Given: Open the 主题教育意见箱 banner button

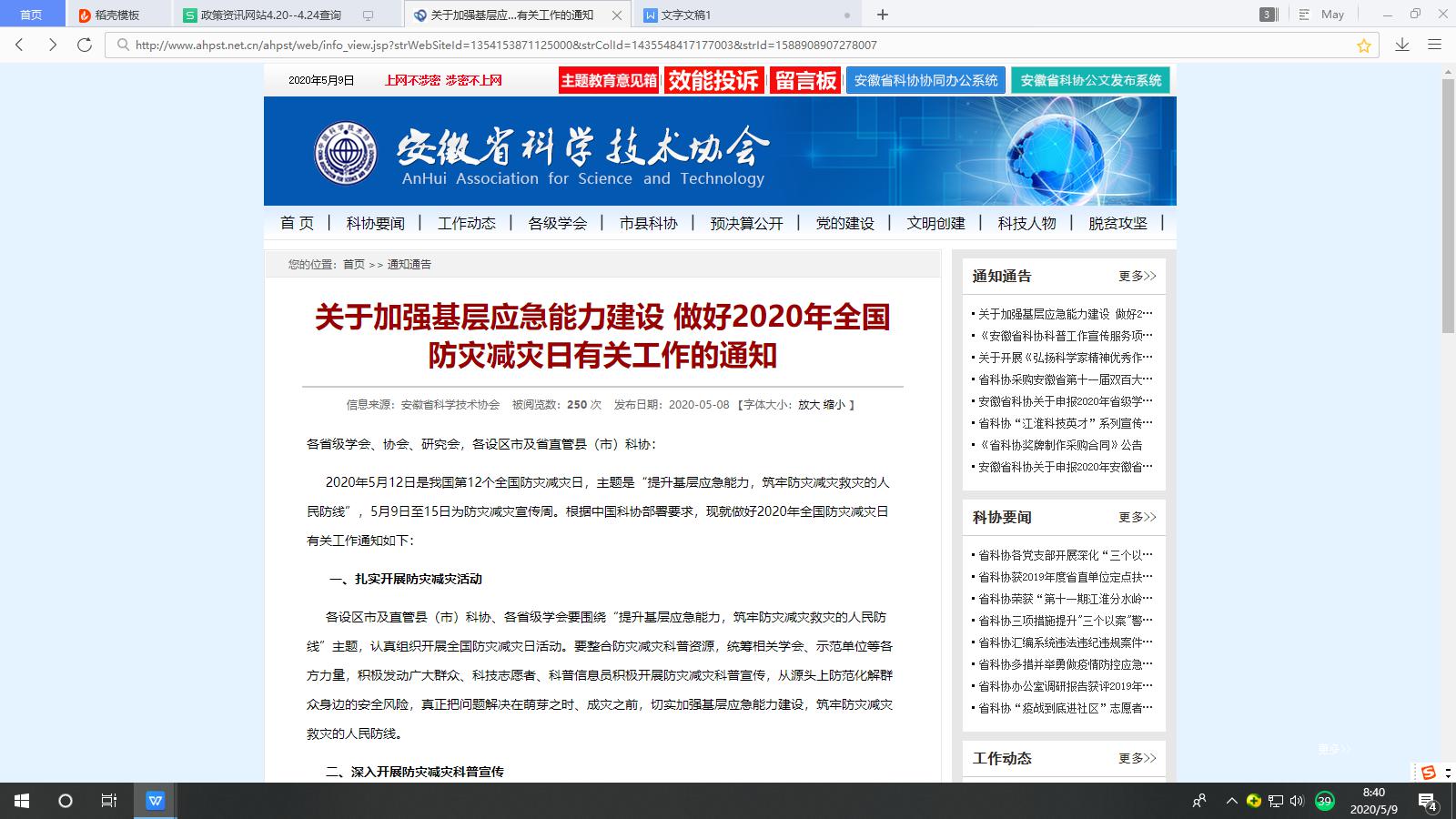Looking at the screenshot, I should (609, 80).
